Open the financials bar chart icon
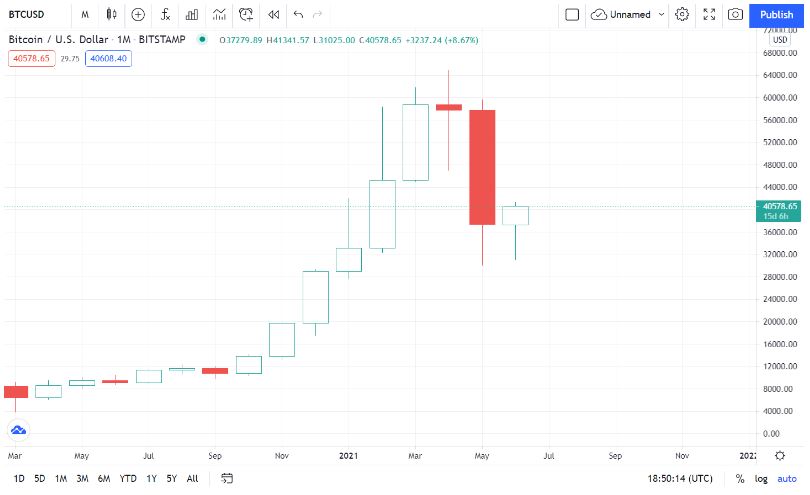This screenshot has width=810, height=495. (192, 15)
